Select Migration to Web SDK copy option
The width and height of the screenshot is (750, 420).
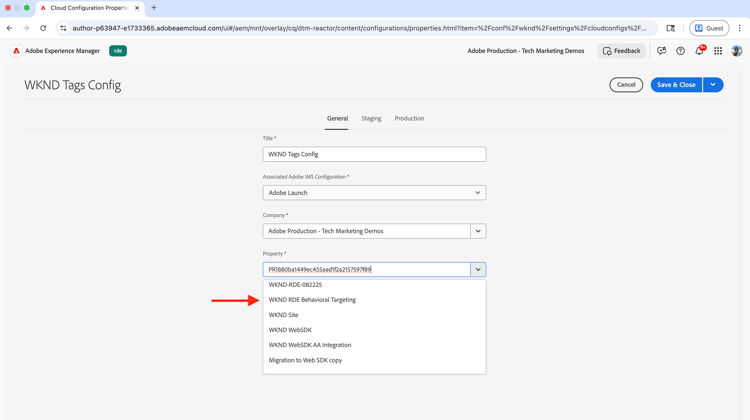pos(374,360)
